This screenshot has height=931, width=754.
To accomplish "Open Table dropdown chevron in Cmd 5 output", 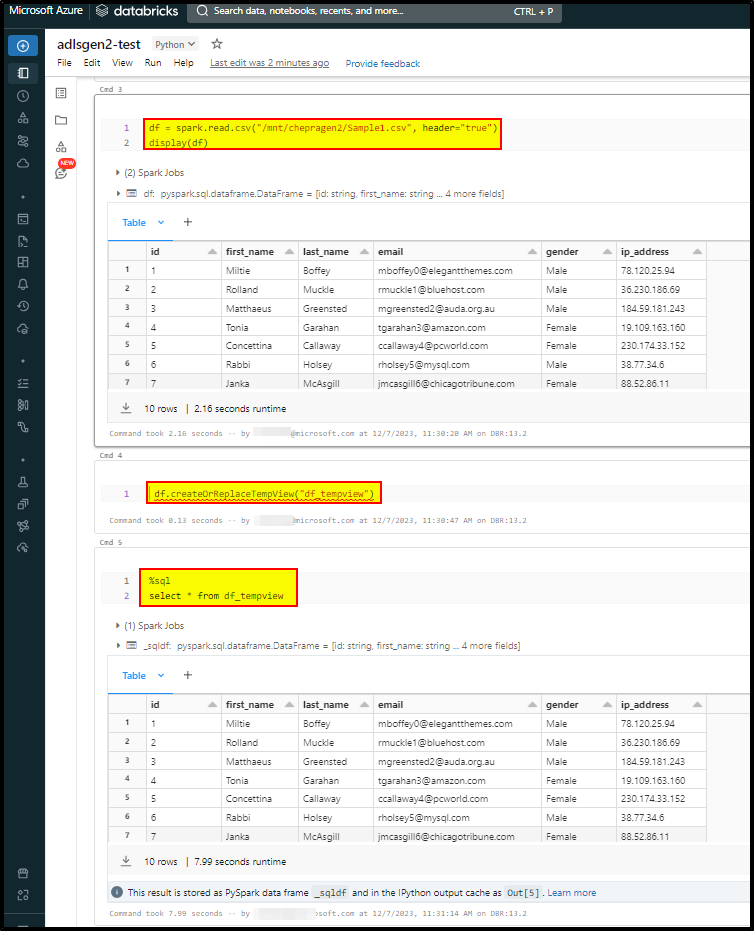I will (161, 676).
